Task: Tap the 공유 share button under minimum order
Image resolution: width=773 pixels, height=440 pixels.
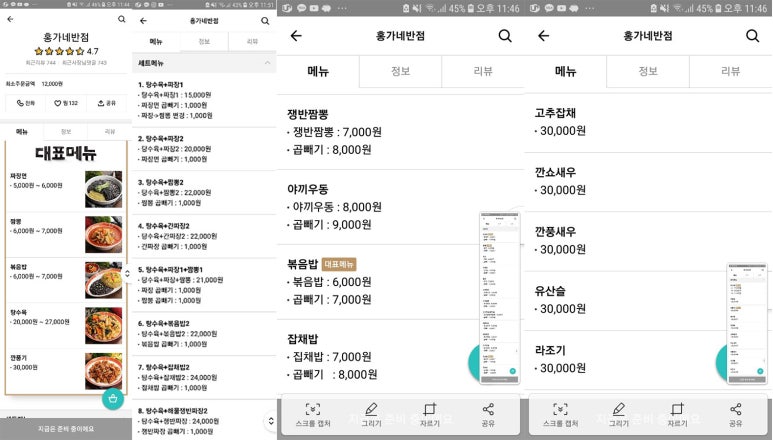Action: (x=106, y=103)
